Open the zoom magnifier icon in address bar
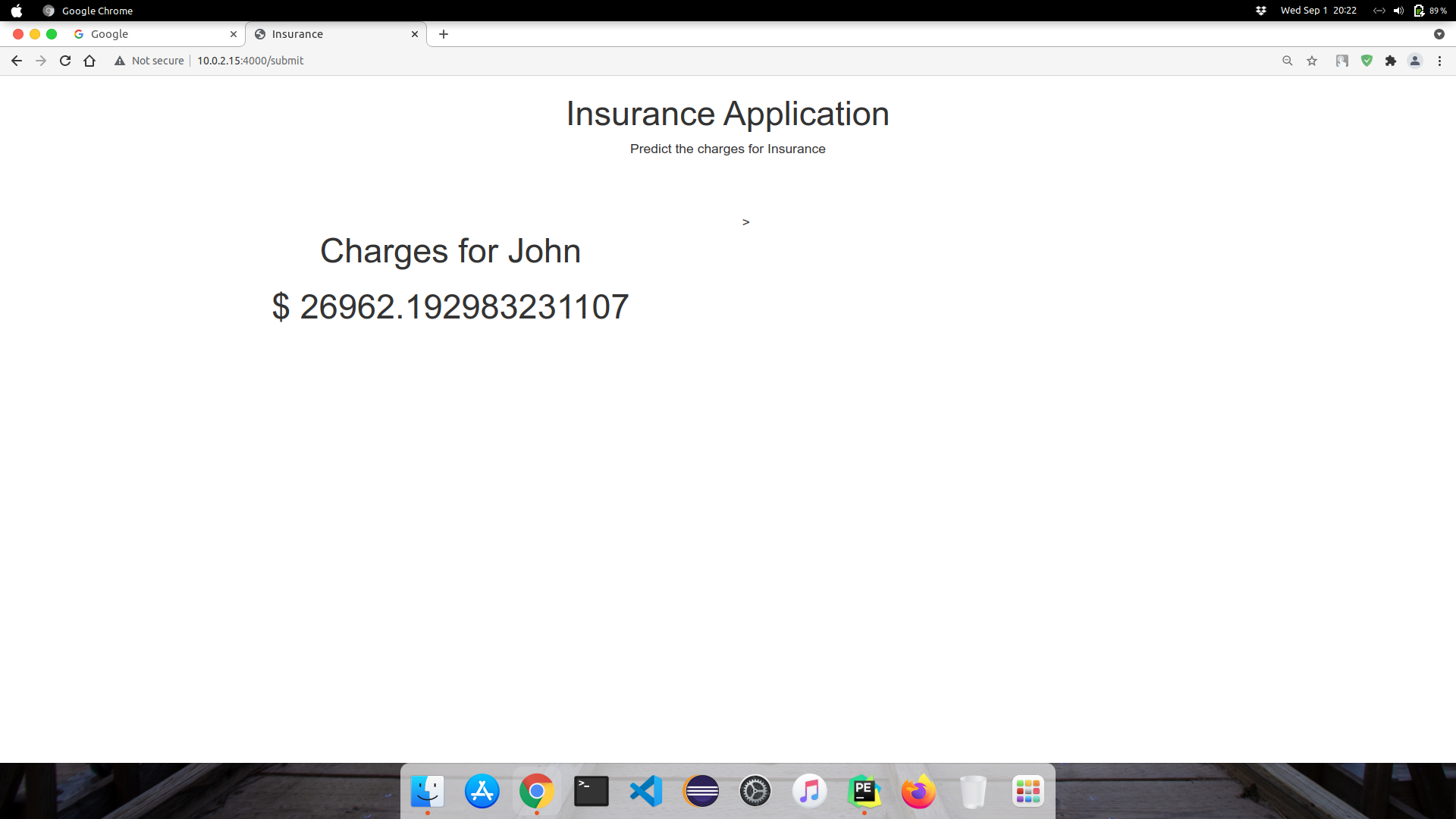Image resolution: width=1456 pixels, height=819 pixels. pyautogui.click(x=1287, y=61)
